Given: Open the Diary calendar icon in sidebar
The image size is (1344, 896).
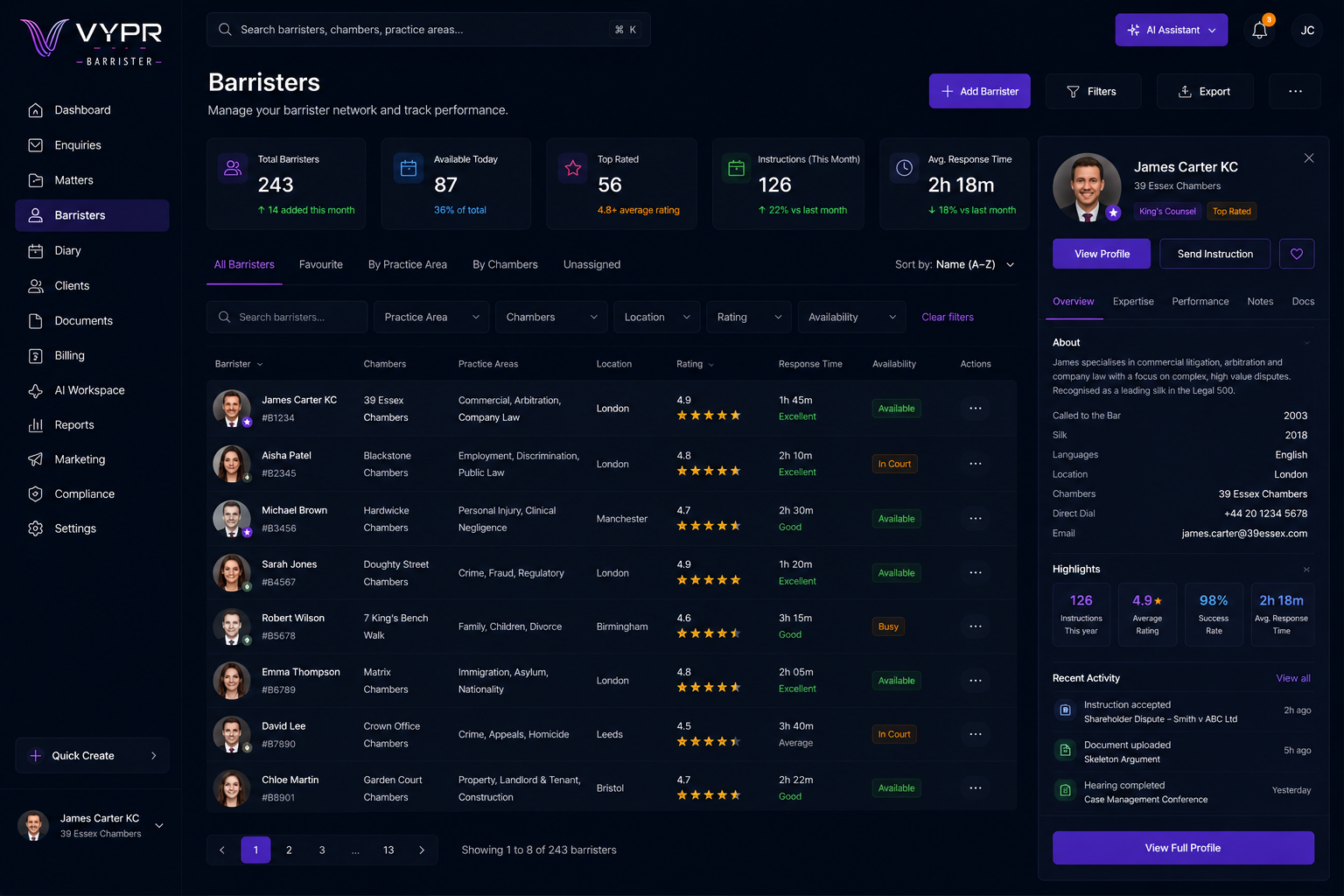Looking at the screenshot, I should (x=36, y=251).
